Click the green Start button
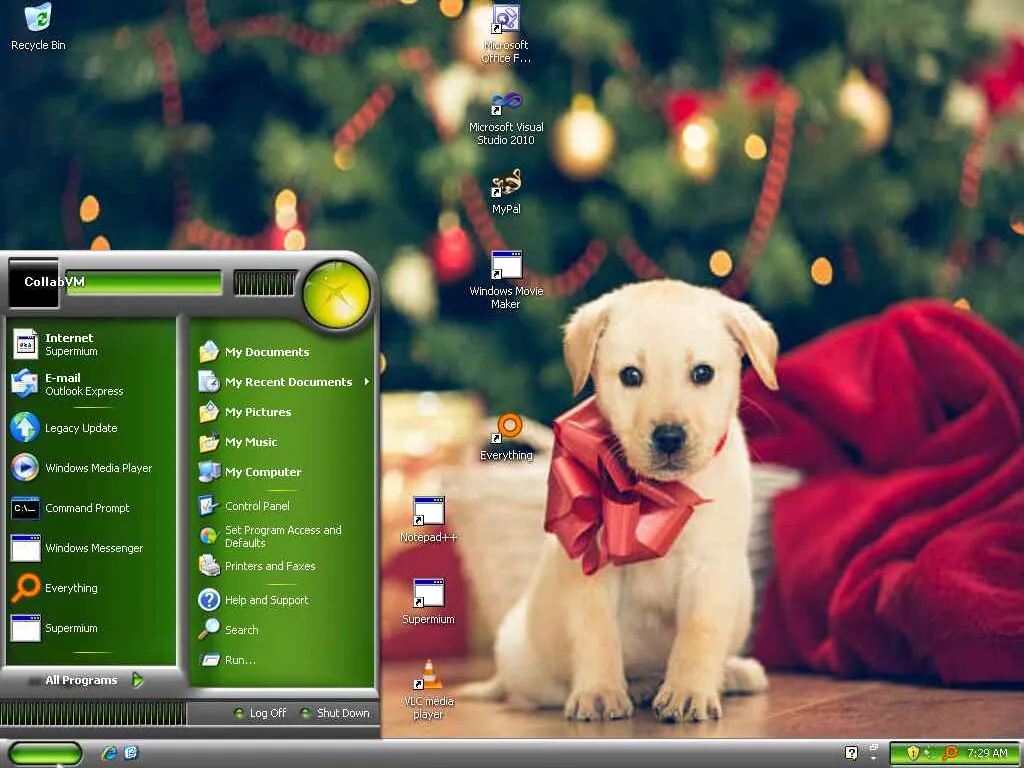This screenshot has height=768, width=1024. [44, 754]
